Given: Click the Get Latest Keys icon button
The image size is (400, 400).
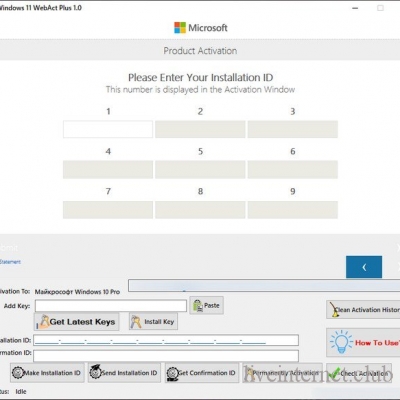Looking at the screenshot, I should tap(77, 322).
